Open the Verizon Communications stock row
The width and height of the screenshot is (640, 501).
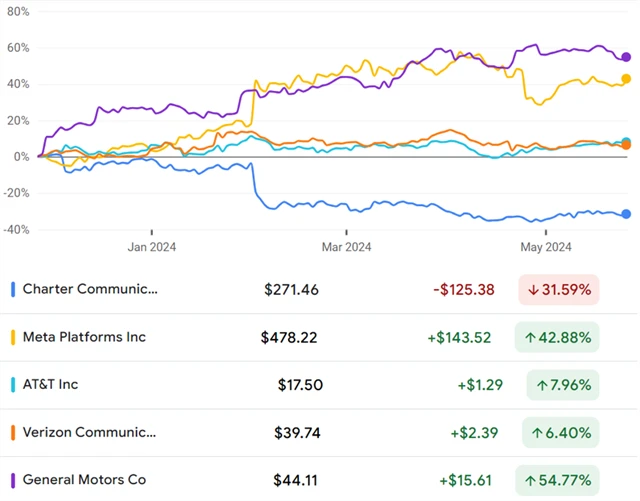point(90,433)
